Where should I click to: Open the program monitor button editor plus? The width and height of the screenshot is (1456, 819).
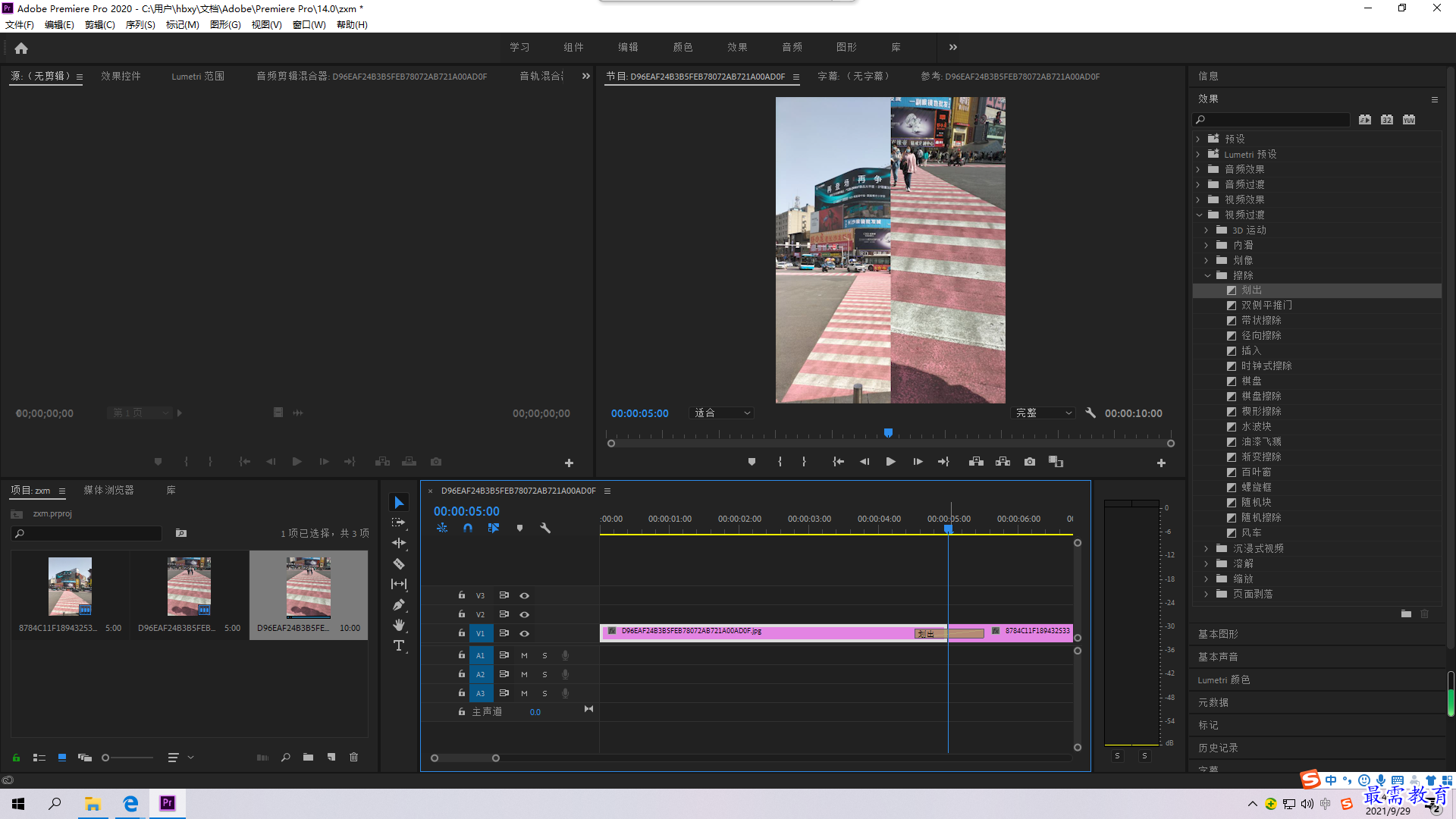(x=1161, y=463)
